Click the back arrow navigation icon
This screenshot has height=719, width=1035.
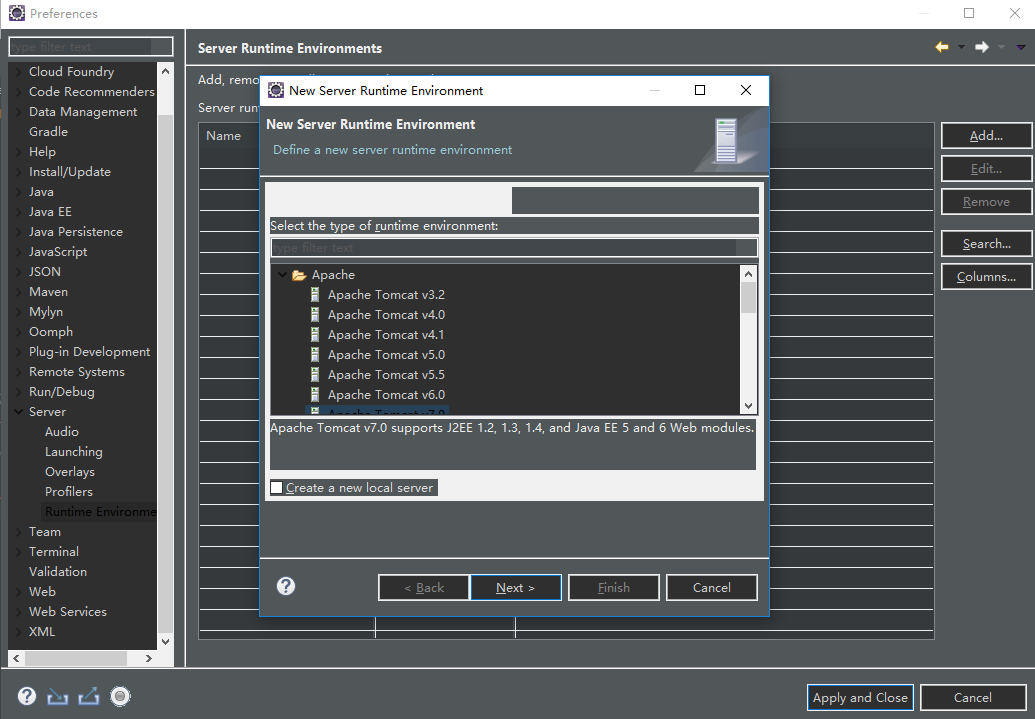[942, 47]
